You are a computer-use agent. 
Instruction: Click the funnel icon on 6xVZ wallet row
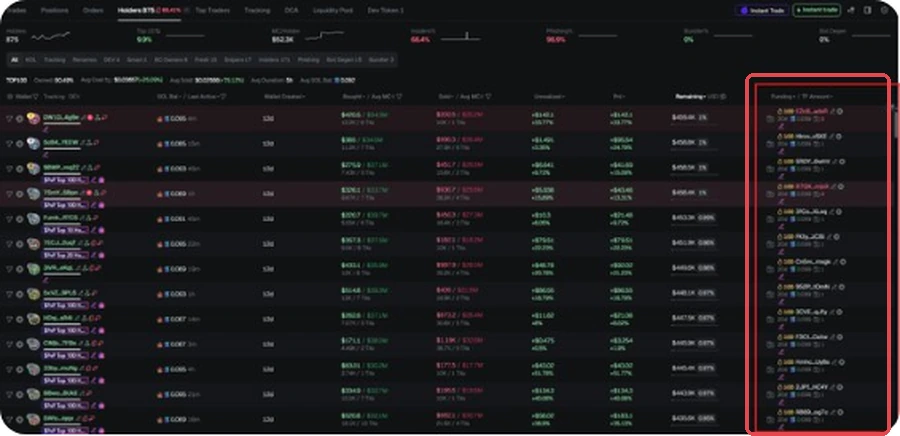click(9, 294)
